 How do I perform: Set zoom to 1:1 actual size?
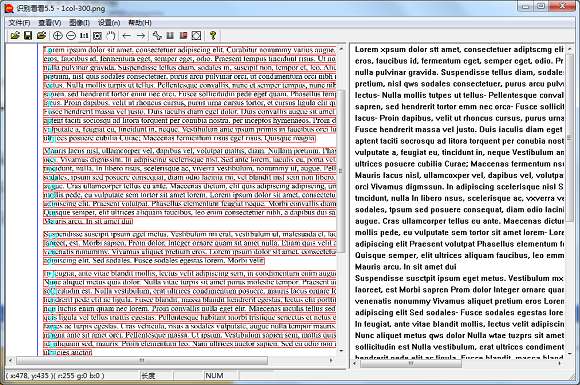[x=84, y=36]
